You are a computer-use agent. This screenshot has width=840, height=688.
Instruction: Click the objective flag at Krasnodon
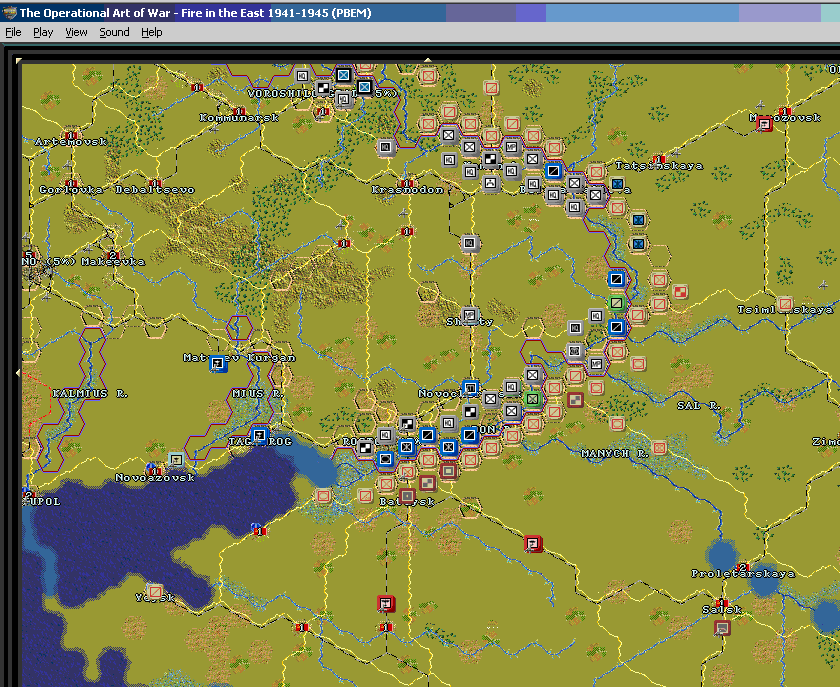(407, 183)
